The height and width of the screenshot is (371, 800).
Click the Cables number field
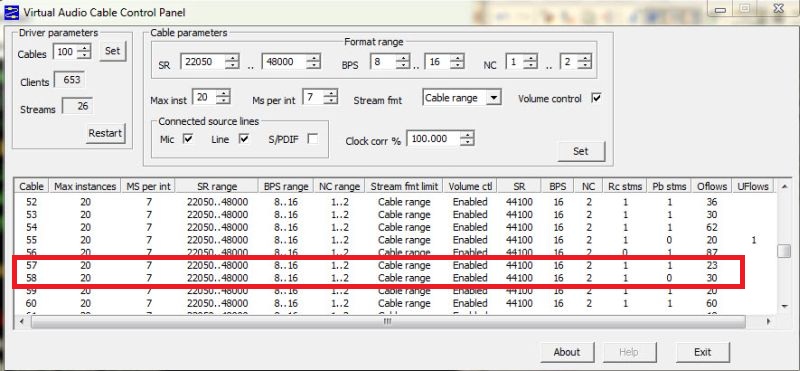[66, 52]
